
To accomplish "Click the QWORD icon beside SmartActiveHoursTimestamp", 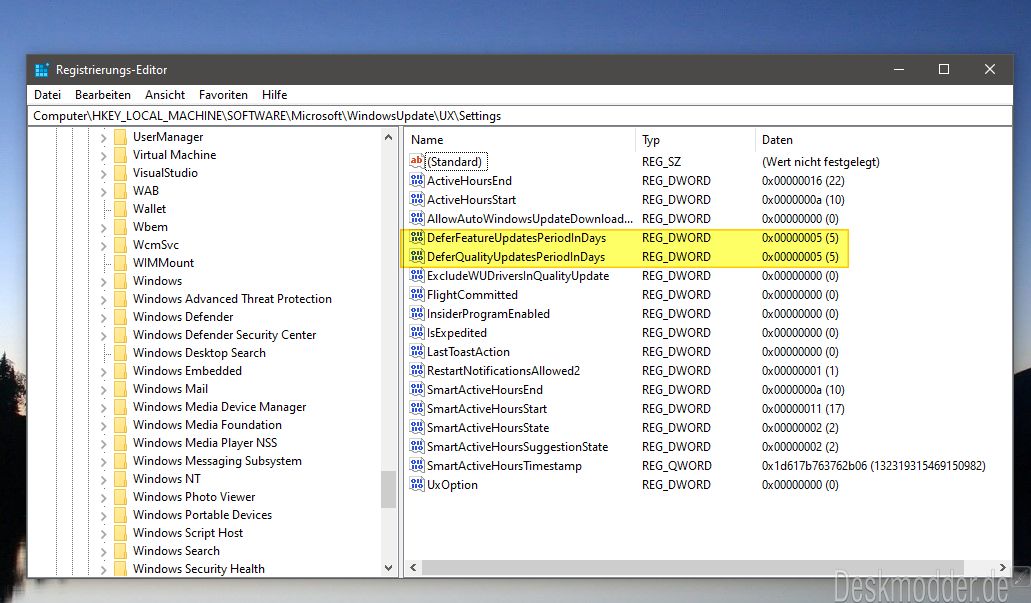I will (417, 466).
